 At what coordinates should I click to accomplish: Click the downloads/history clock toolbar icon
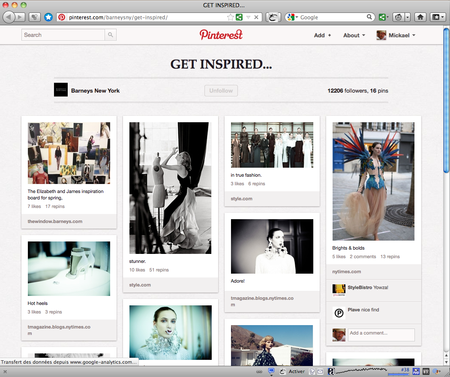(398, 17)
